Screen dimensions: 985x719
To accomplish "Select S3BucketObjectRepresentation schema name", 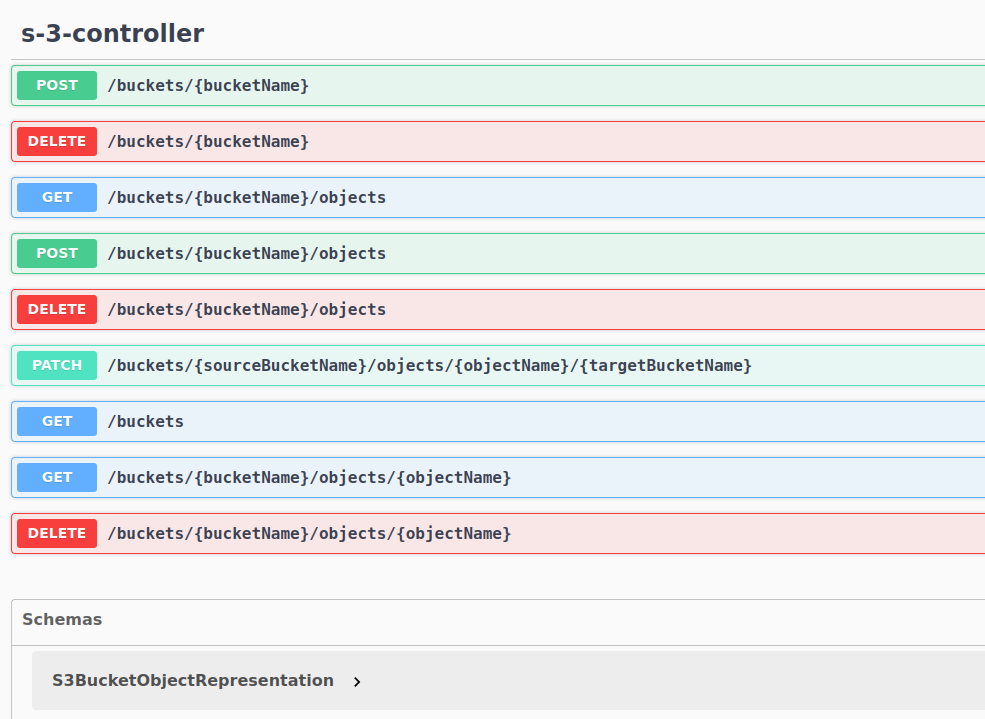I will click(x=193, y=681).
